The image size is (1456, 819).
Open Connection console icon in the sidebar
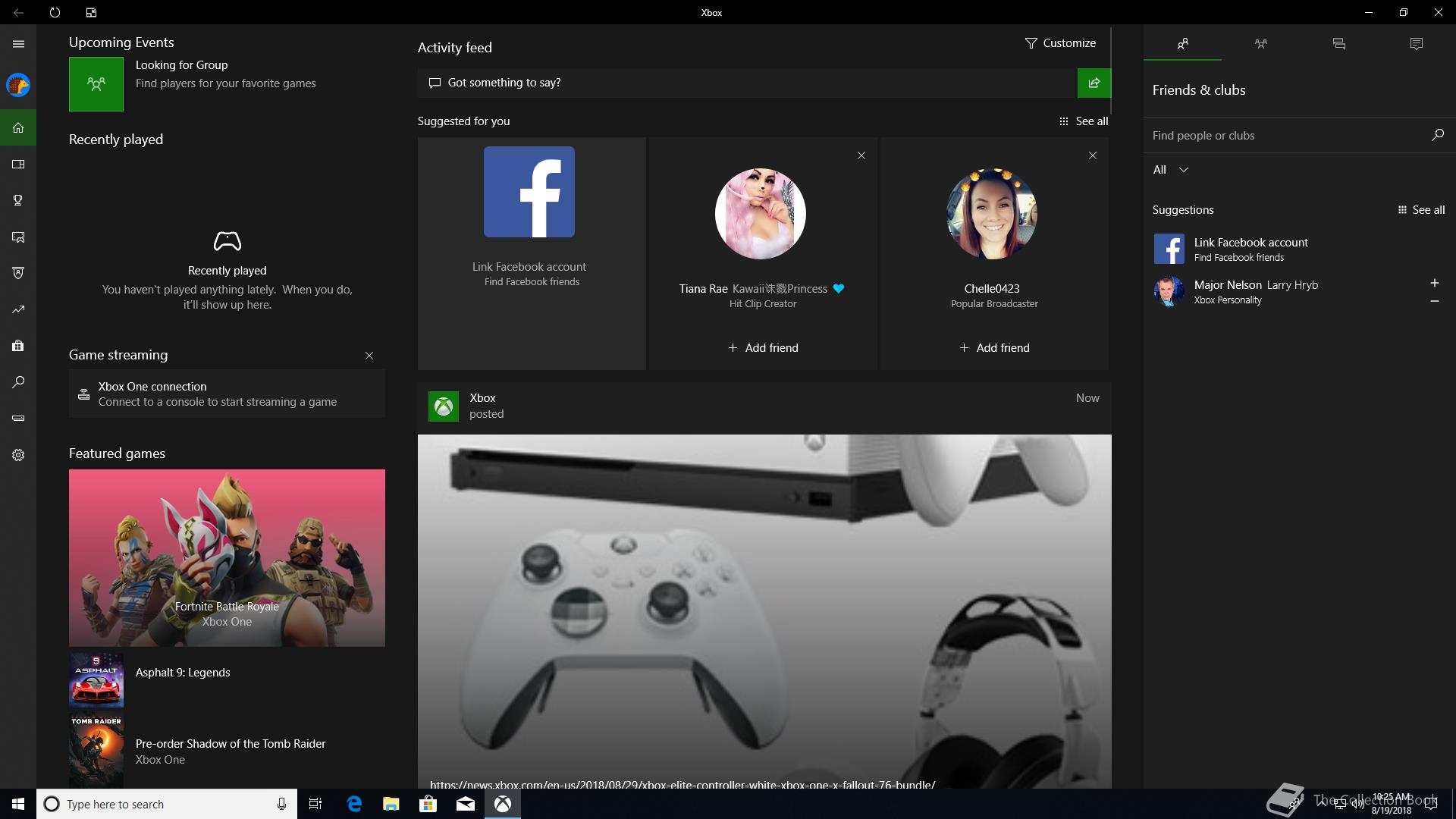click(x=18, y=419)
